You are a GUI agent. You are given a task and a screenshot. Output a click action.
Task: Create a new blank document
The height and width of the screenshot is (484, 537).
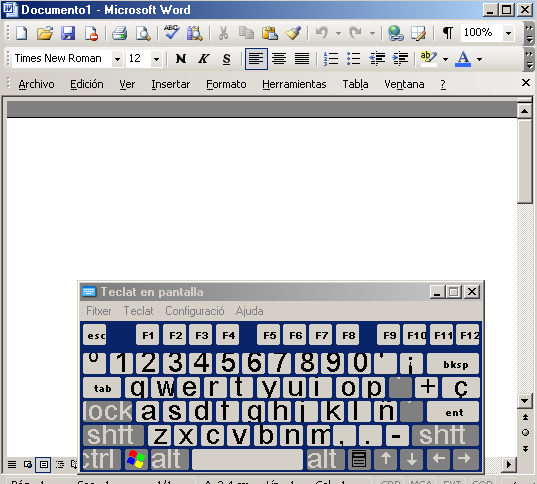[x=22, y=33]
